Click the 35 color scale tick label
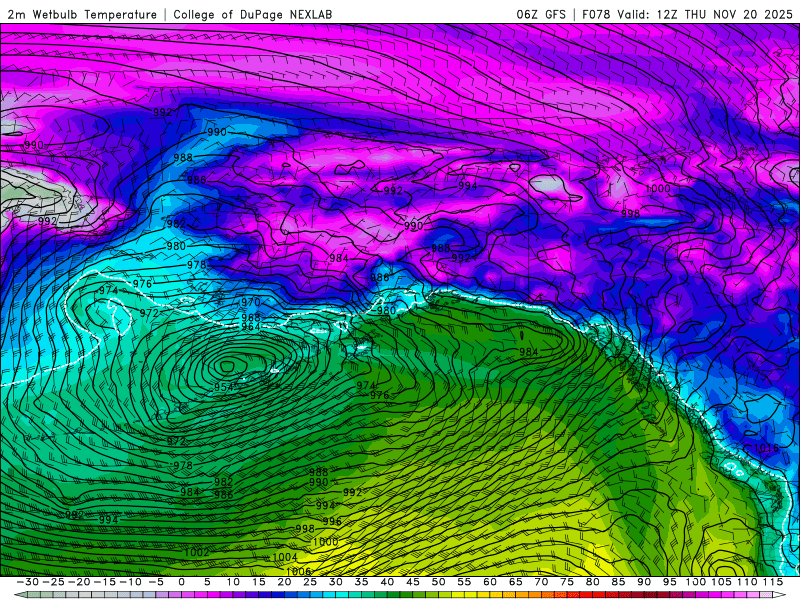 coord(361,582)
